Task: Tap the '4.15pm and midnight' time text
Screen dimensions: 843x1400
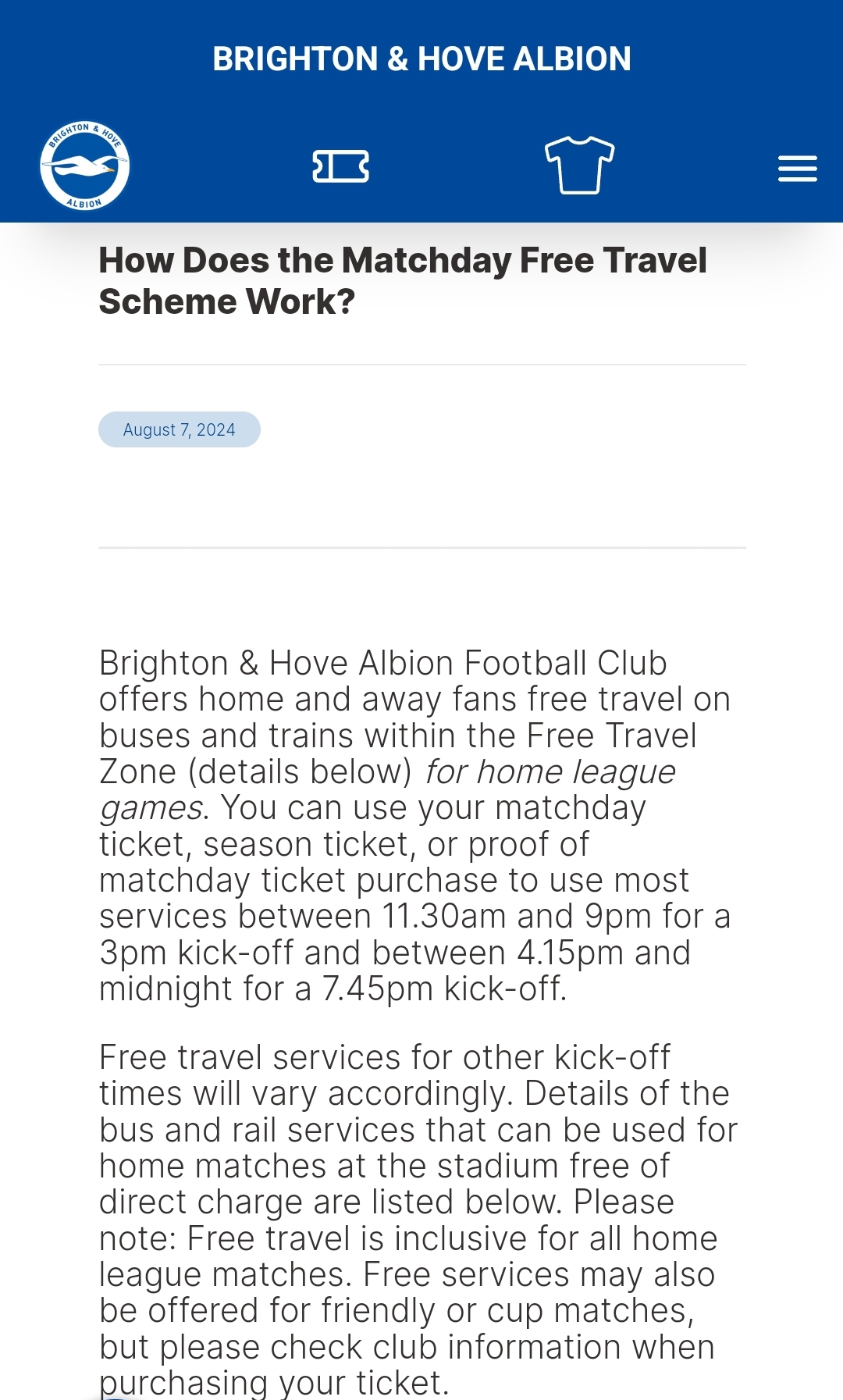Action: (x=395, y=971)
